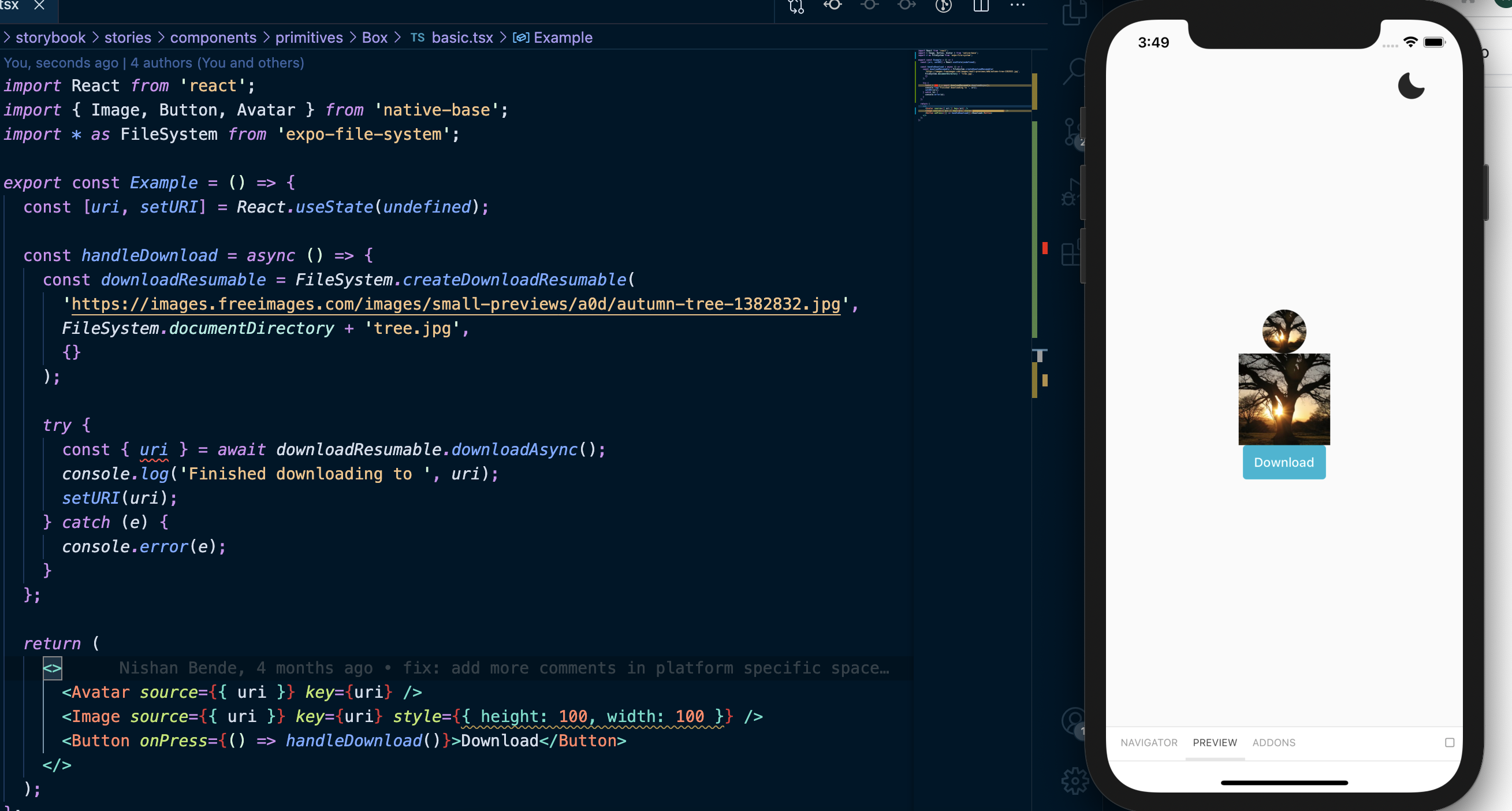Expand the 'primitives' breadcrumb dropdown

tap(309, 38)
